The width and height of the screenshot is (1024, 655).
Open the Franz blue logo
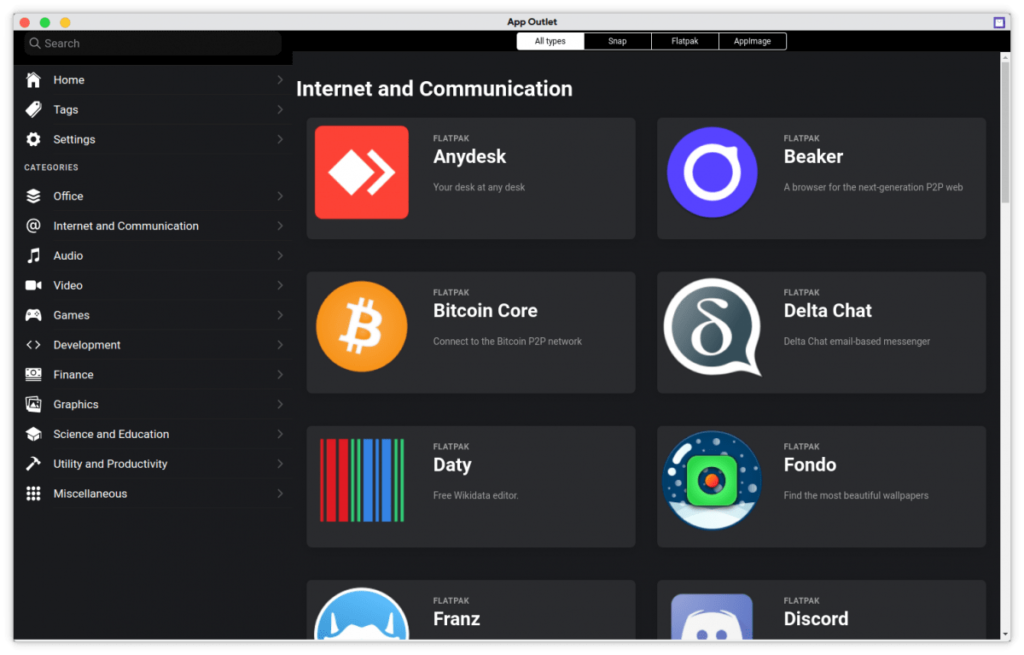(x=362, y=614)
